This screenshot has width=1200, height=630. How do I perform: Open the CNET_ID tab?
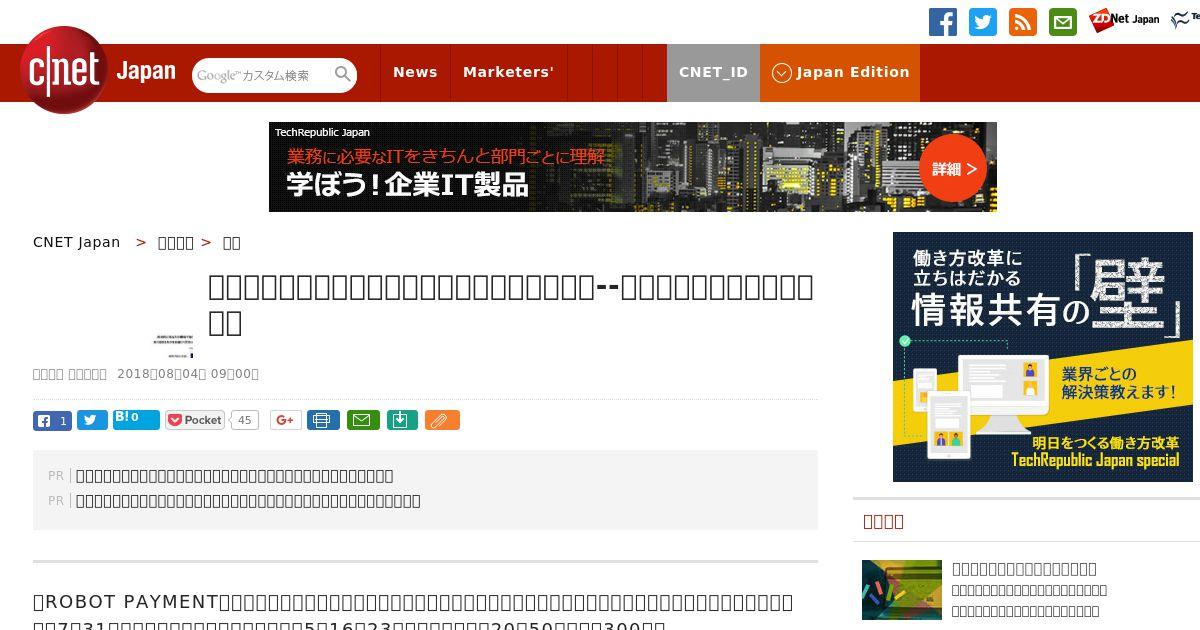[x=713, y=72]
